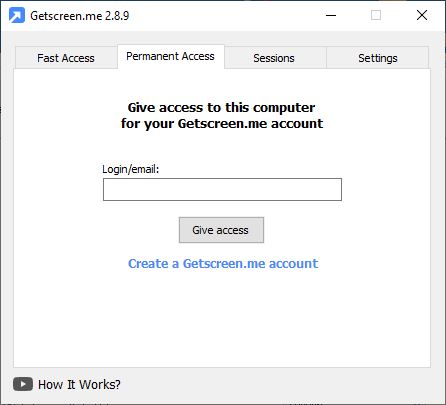Viewport: 446px width, 405px height.
Task: Follow the Create a Getscreen.me account link
Action: [x=223, y=264]
